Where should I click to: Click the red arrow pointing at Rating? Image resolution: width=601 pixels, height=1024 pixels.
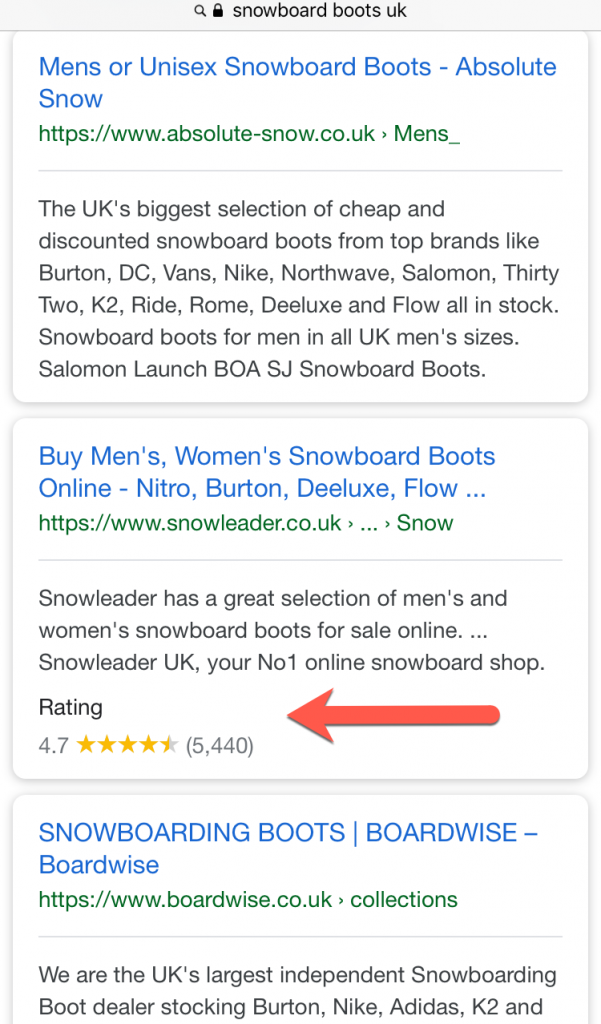point(394,715)
